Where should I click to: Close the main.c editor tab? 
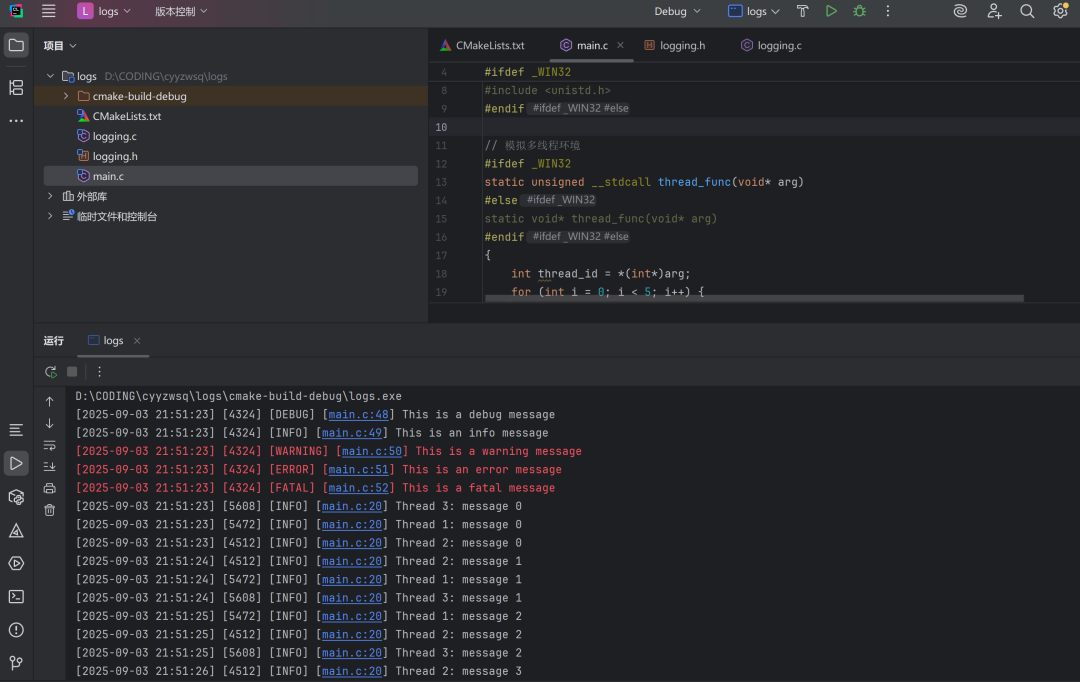pos(621,45)
